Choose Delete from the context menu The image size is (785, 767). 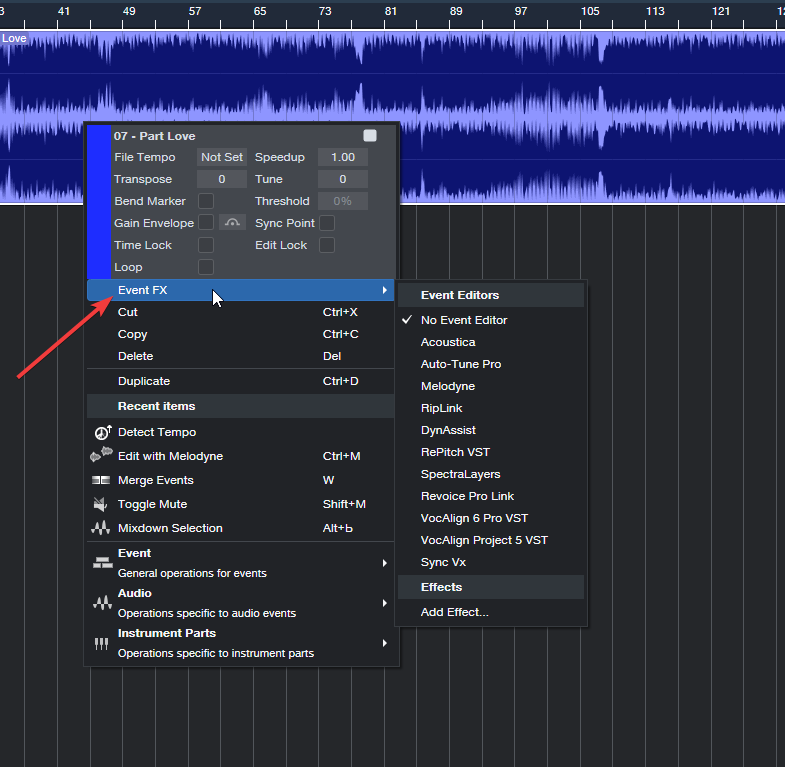(x=240, y=356)
